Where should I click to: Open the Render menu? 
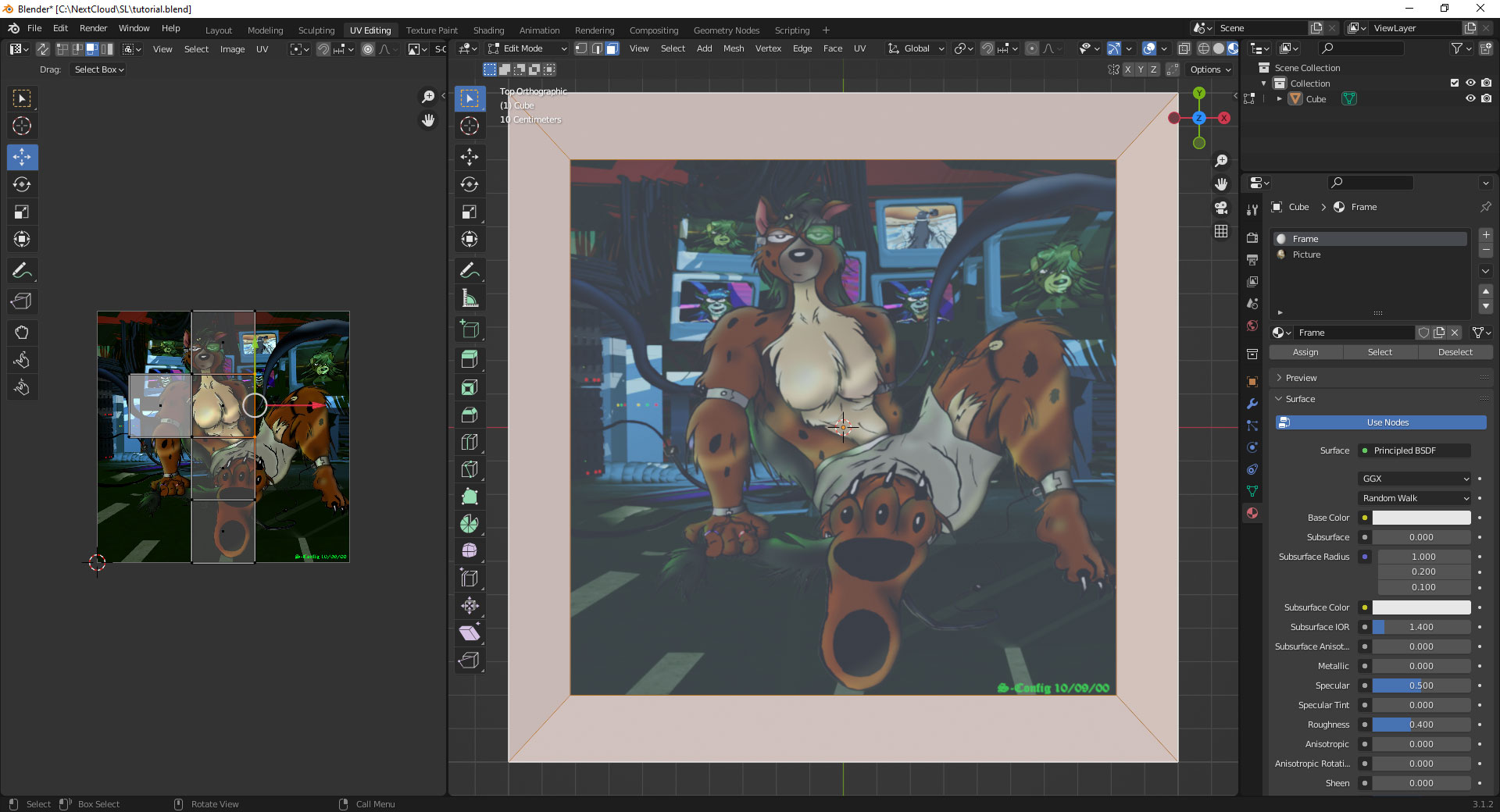tap(93, 28)
